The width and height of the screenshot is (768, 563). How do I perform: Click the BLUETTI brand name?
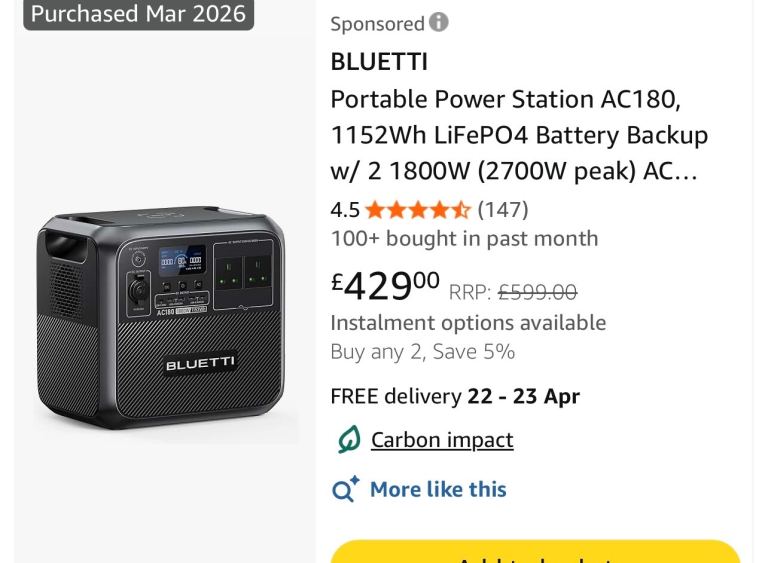pos(379,62)
